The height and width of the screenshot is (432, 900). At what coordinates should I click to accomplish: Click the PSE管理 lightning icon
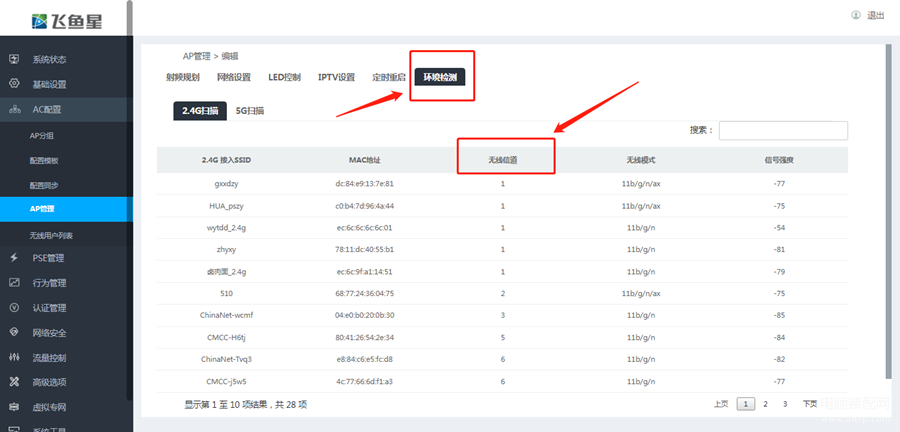click(15, 258)
